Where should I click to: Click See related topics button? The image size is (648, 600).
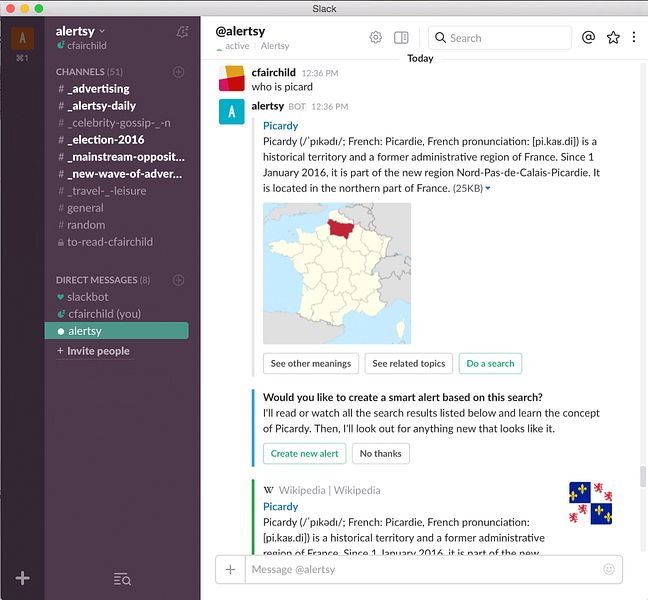[409, 364]
